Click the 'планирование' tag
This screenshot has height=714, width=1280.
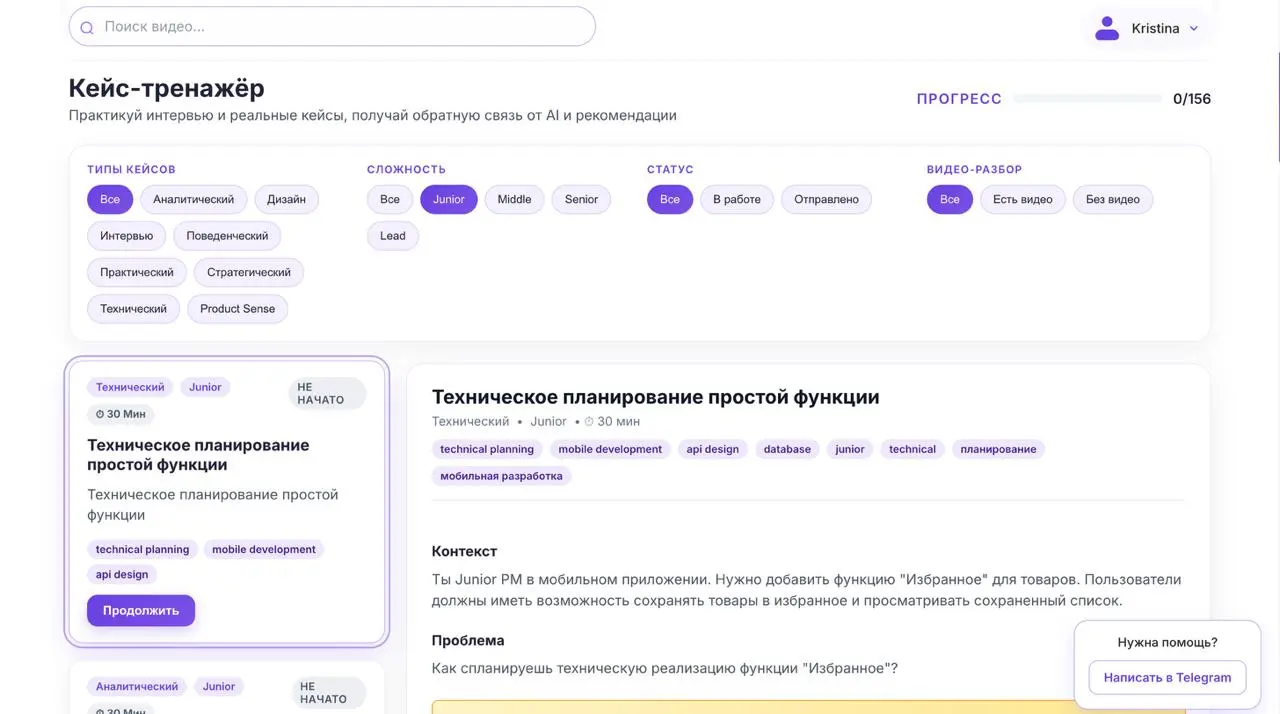click(998, 449)
